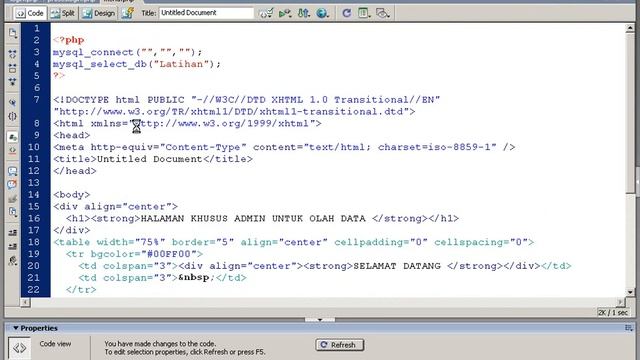Click the '<title>Untitled Document</title>' line
Screen dimensions: 640x360
(x=153, y=159)
